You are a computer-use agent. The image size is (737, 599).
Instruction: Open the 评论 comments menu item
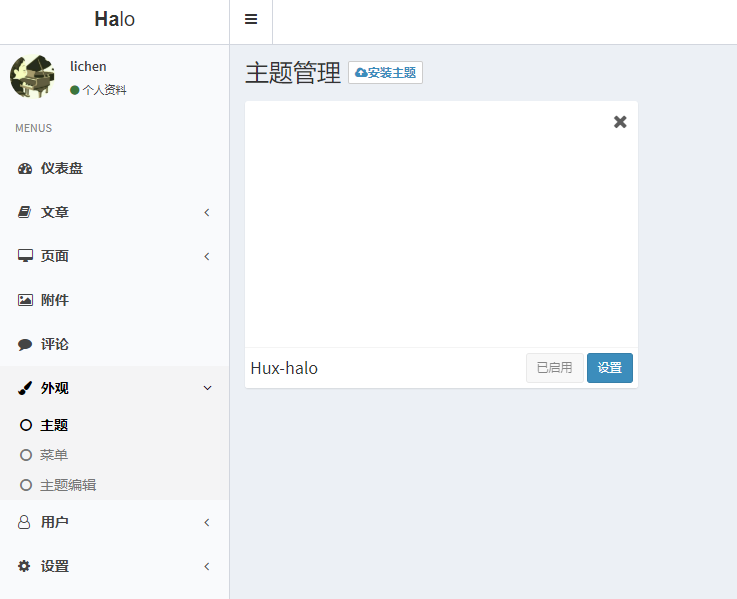(115, 344)
